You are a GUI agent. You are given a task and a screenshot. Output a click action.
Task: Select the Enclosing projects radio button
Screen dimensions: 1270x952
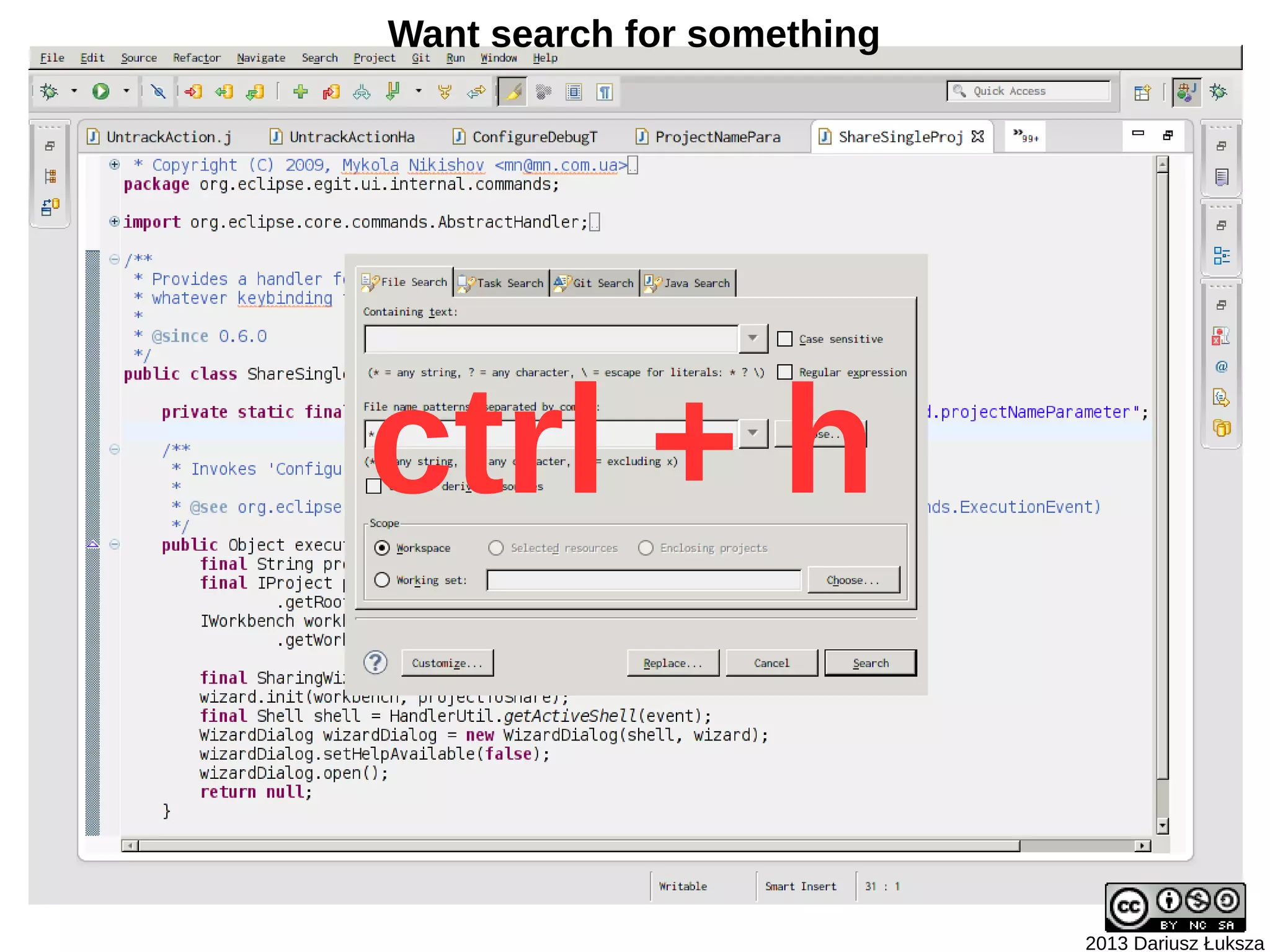pyautogui.click(x=646, y=548)
